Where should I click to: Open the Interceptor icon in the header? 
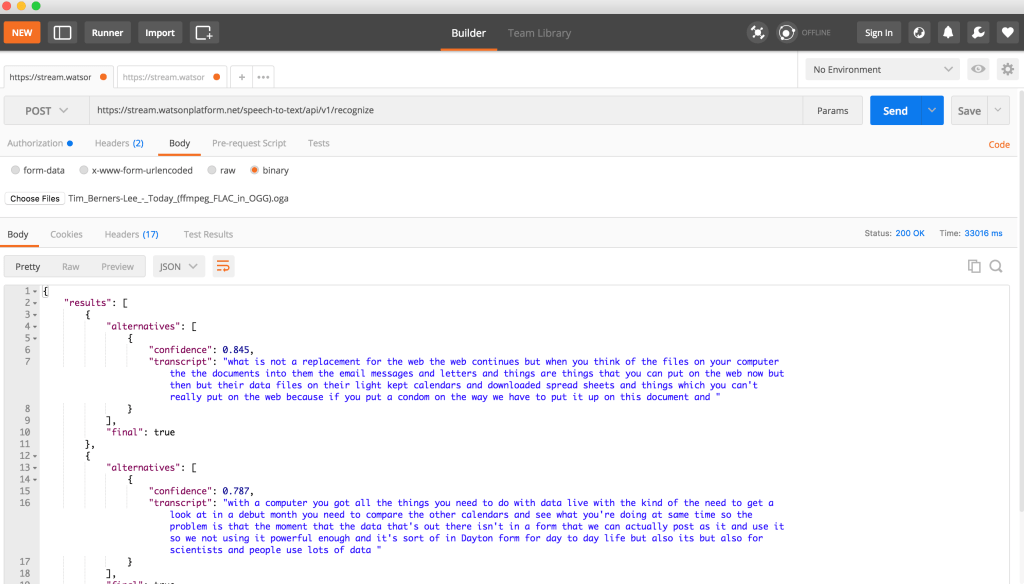(x=757, y=32)
